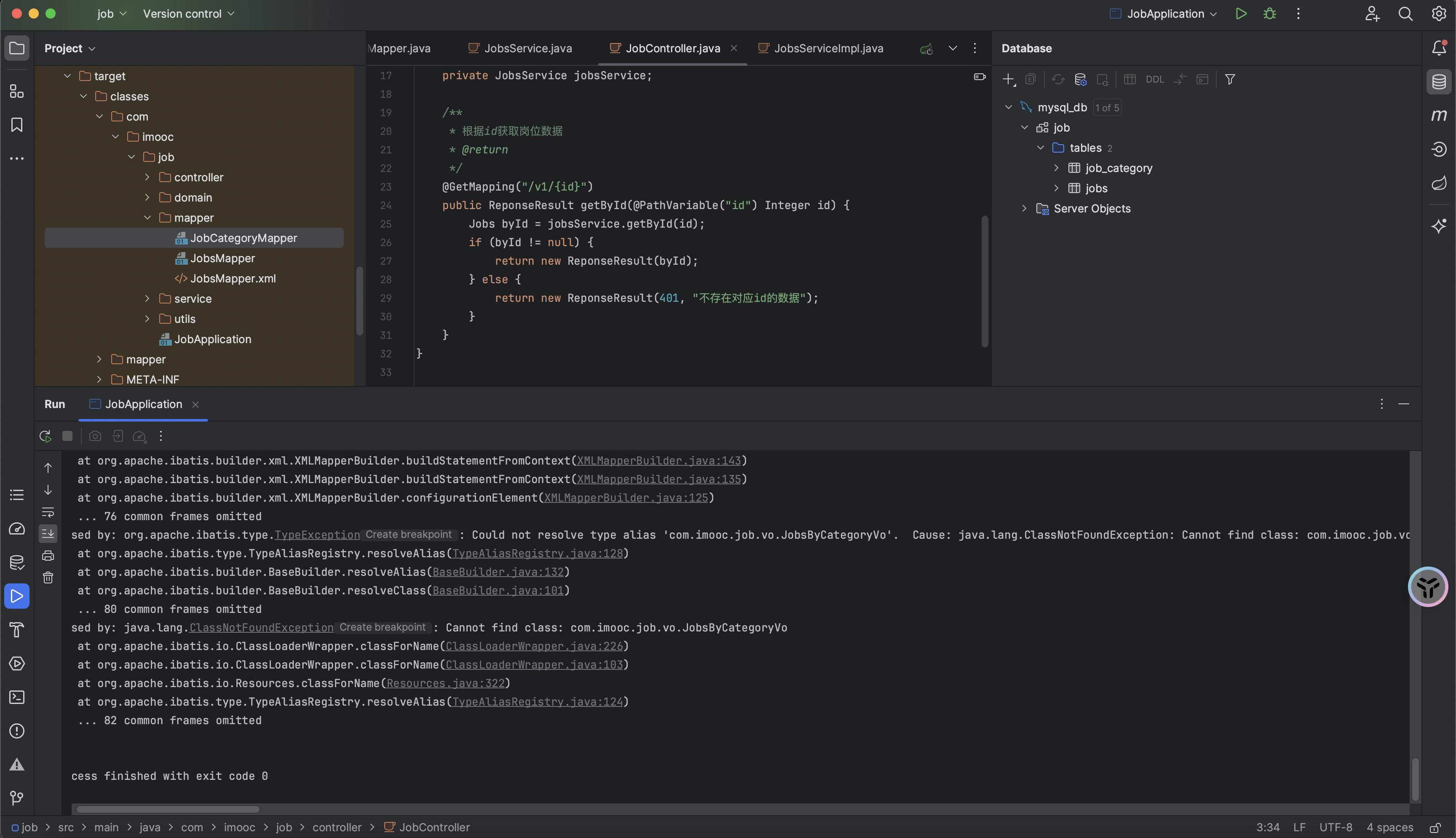
Task: Open the AI Assistant sparkle icon
Action: pyautogui.click(x=1439, y=226)
